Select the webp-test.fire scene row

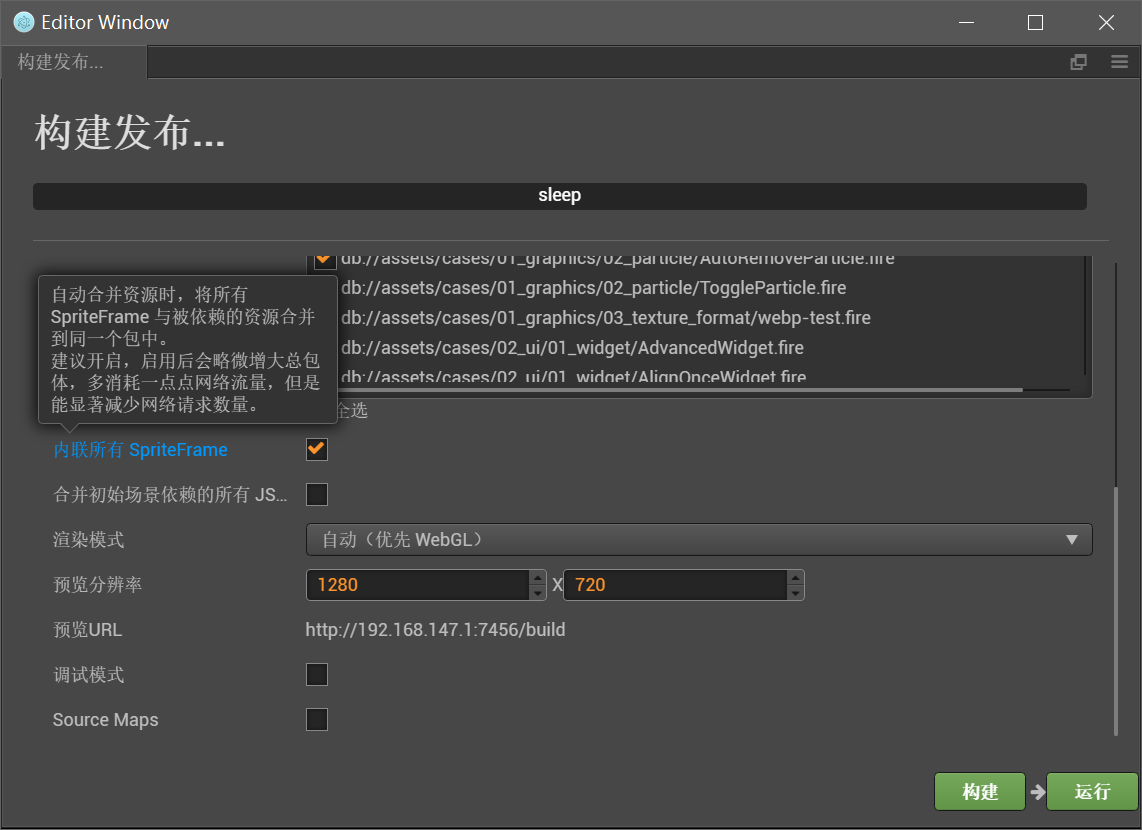(x=606, y=317)
